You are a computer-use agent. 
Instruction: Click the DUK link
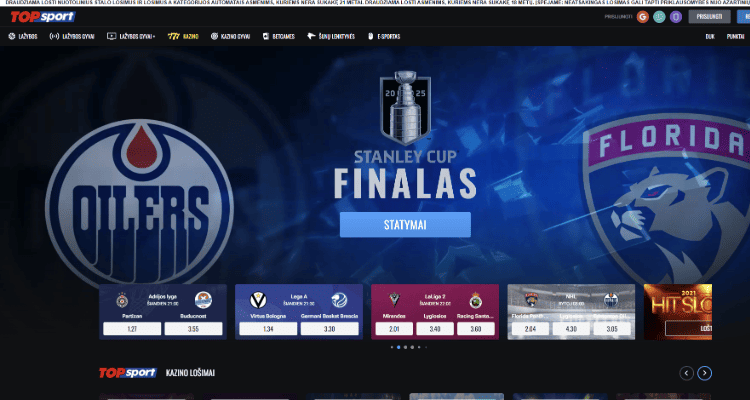click(x=710, y=36)
